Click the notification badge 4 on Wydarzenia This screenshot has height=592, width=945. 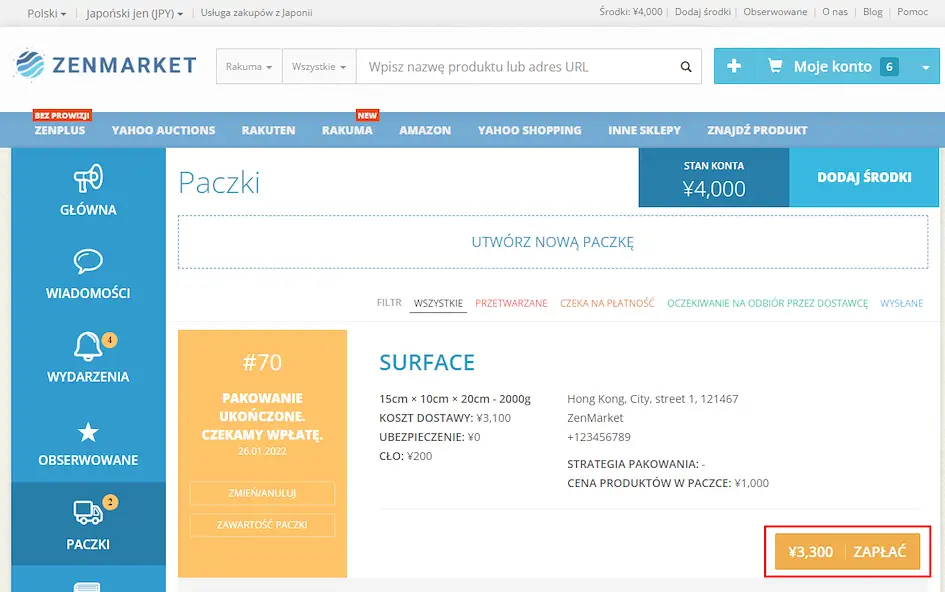109,339
